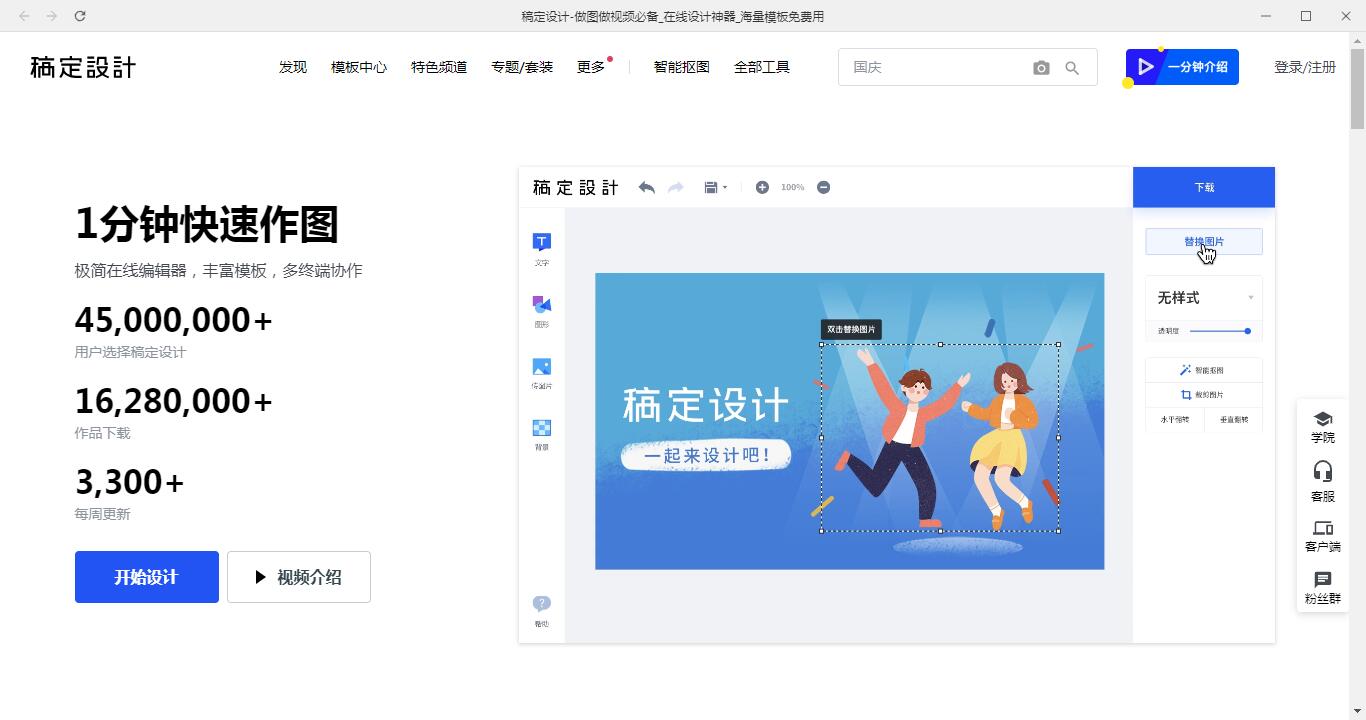
Task: Open the 特色频道 menu
Action: click(439, 67)
